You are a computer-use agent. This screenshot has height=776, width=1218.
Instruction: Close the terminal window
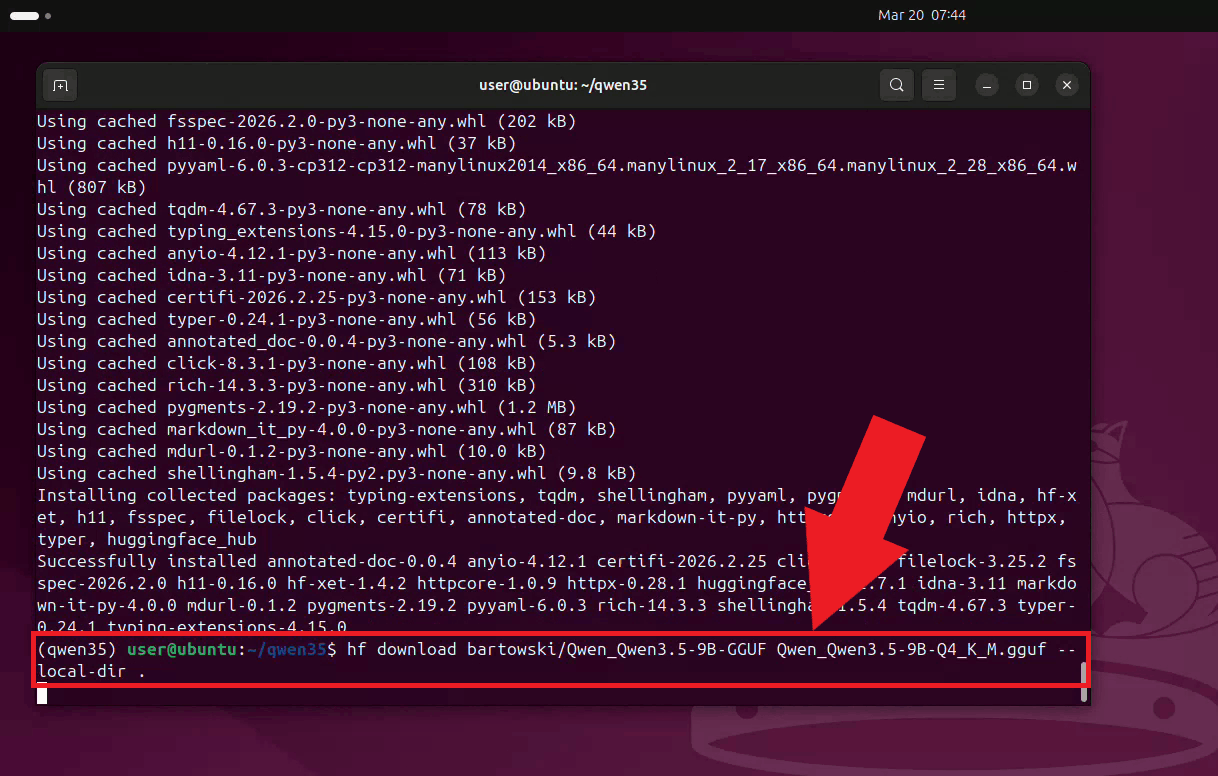coord(1067,85)
